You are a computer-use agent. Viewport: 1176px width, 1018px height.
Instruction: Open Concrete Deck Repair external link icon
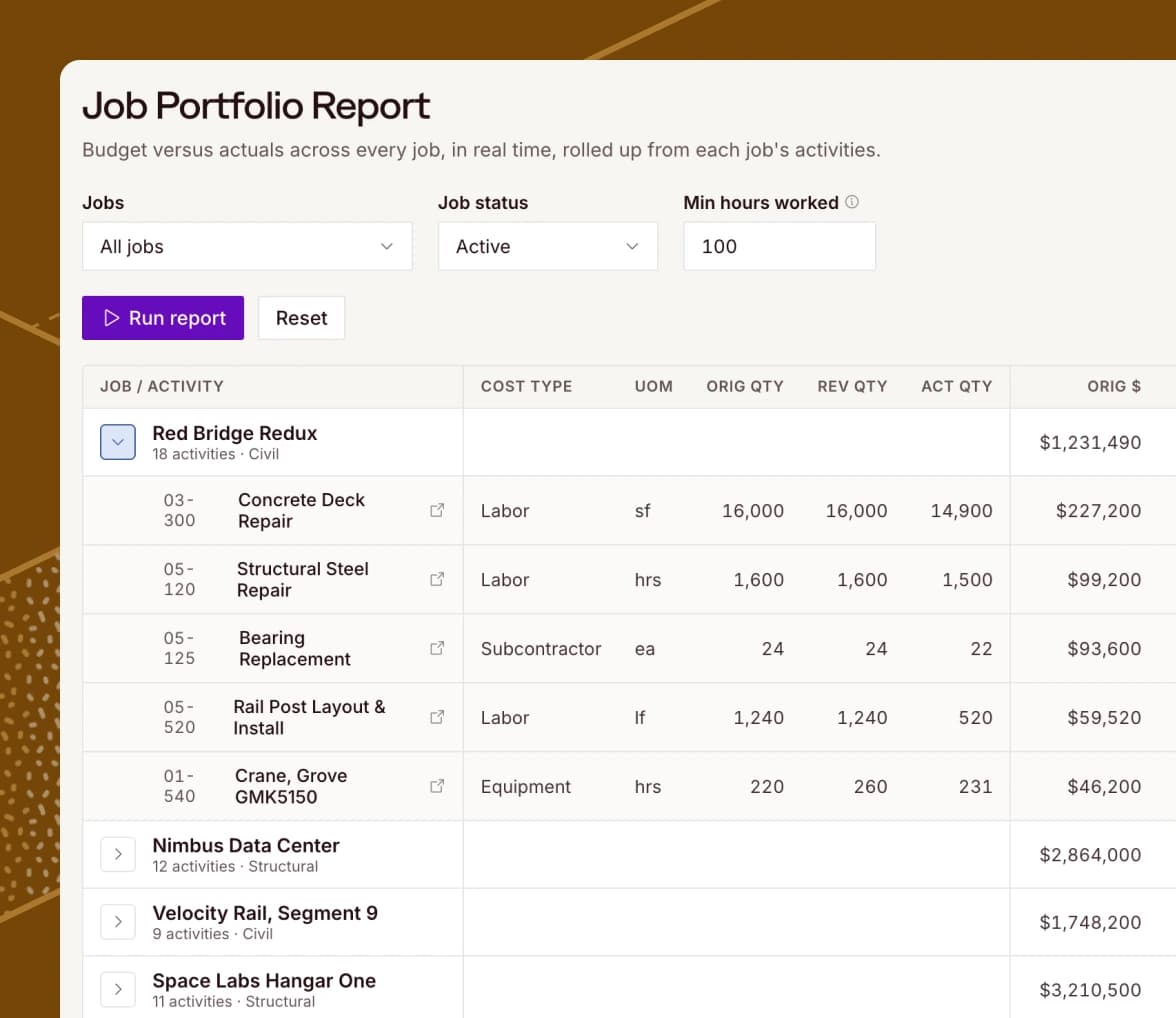click(437, 510)
